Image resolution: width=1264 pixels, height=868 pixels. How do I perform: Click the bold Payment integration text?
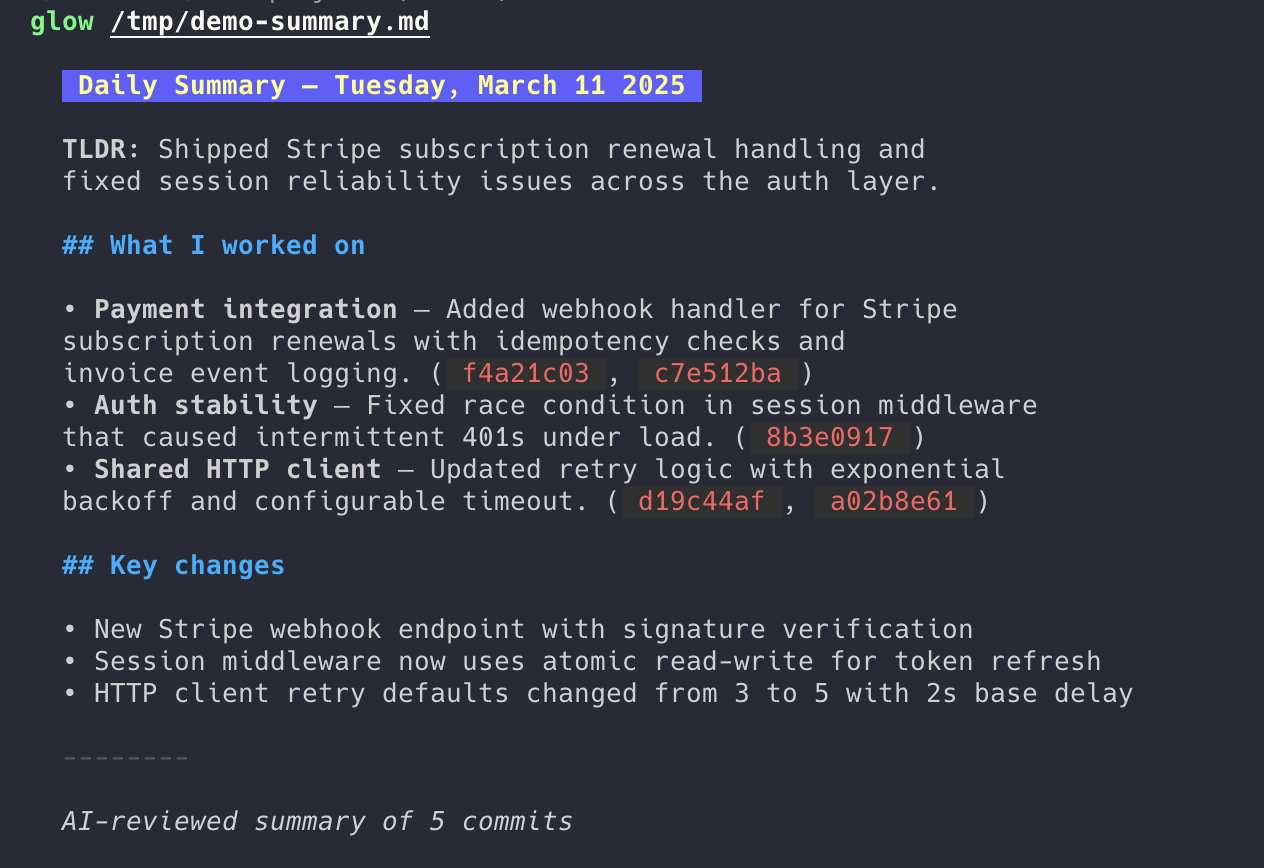245,309
